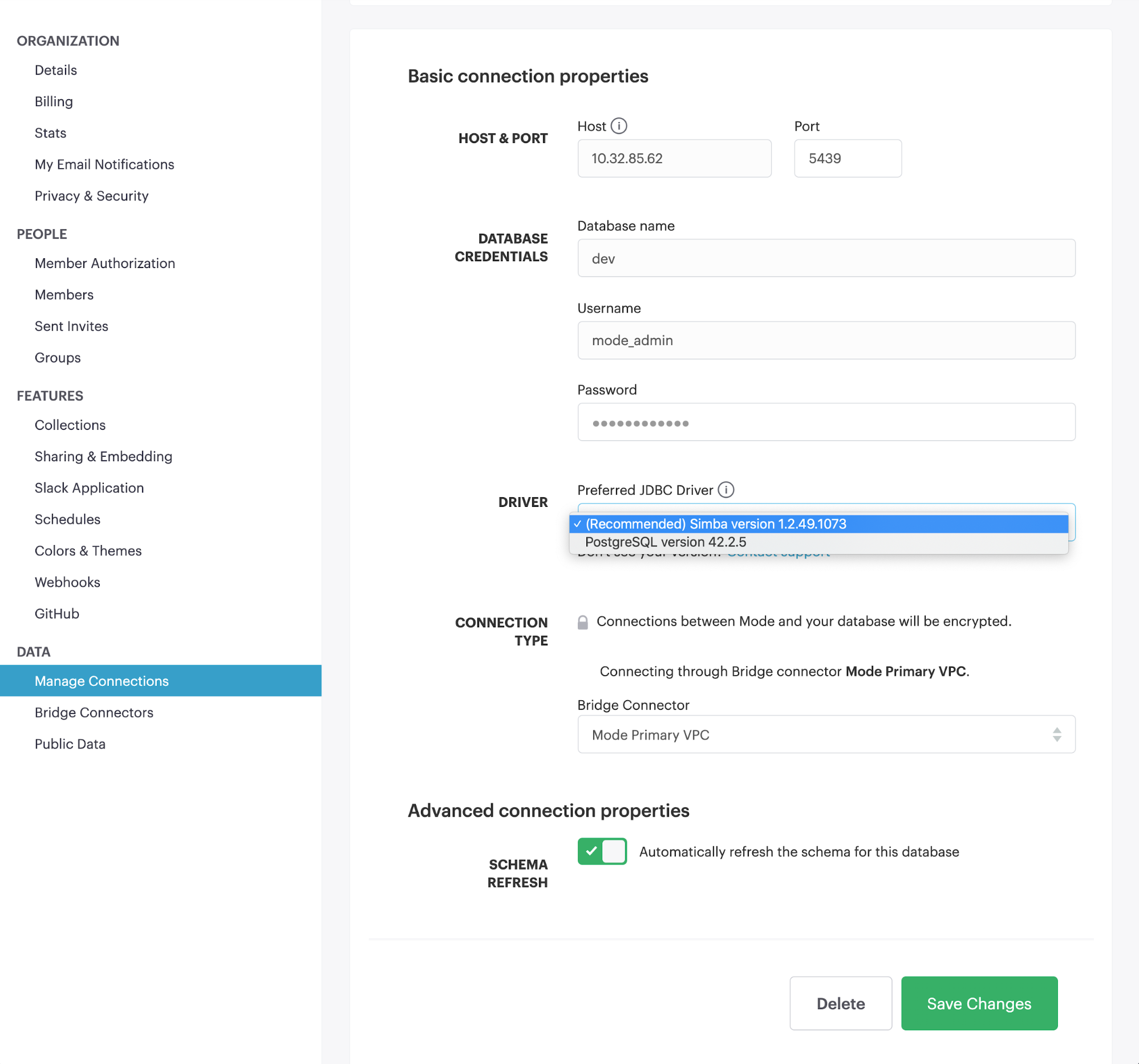
Task: Click the Bridge Connectors sidebar item
Action: coord(94,712)
